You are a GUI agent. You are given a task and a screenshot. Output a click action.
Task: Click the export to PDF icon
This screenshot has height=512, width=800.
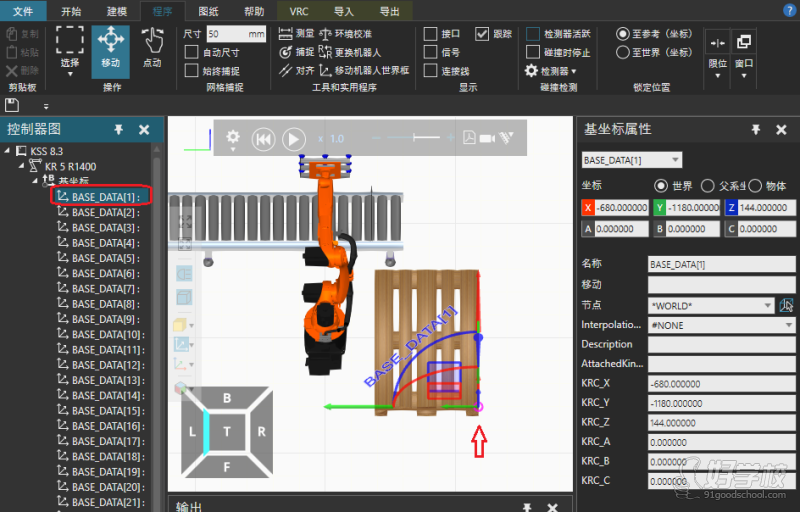468,138
